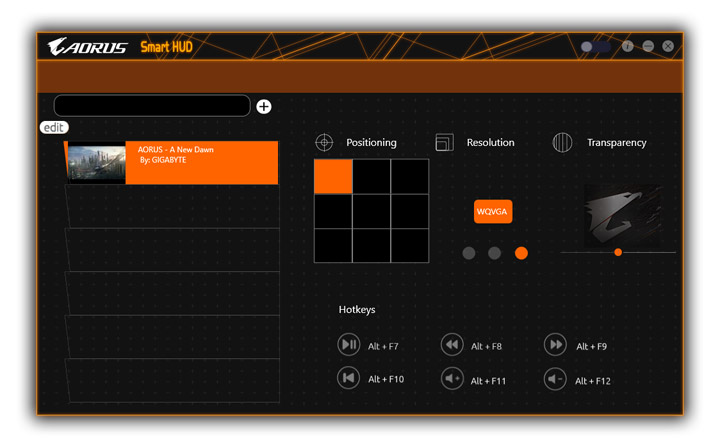Toggle the Smart HUD on/off switch
Viewport: 720px width, 448px height.
click(596, 46)
